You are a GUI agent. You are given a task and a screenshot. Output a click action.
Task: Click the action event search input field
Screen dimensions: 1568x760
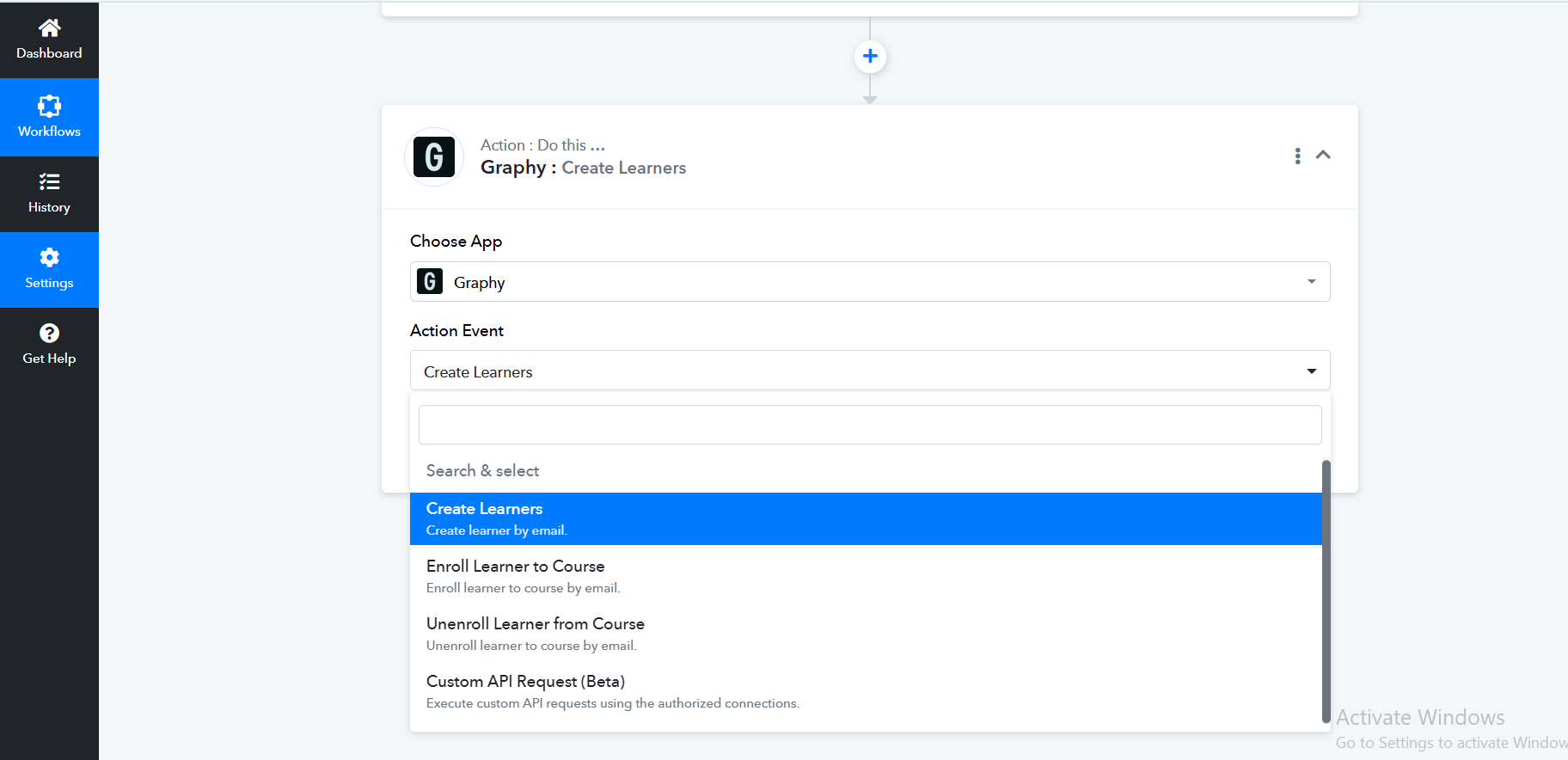click(x=869, y=425)
